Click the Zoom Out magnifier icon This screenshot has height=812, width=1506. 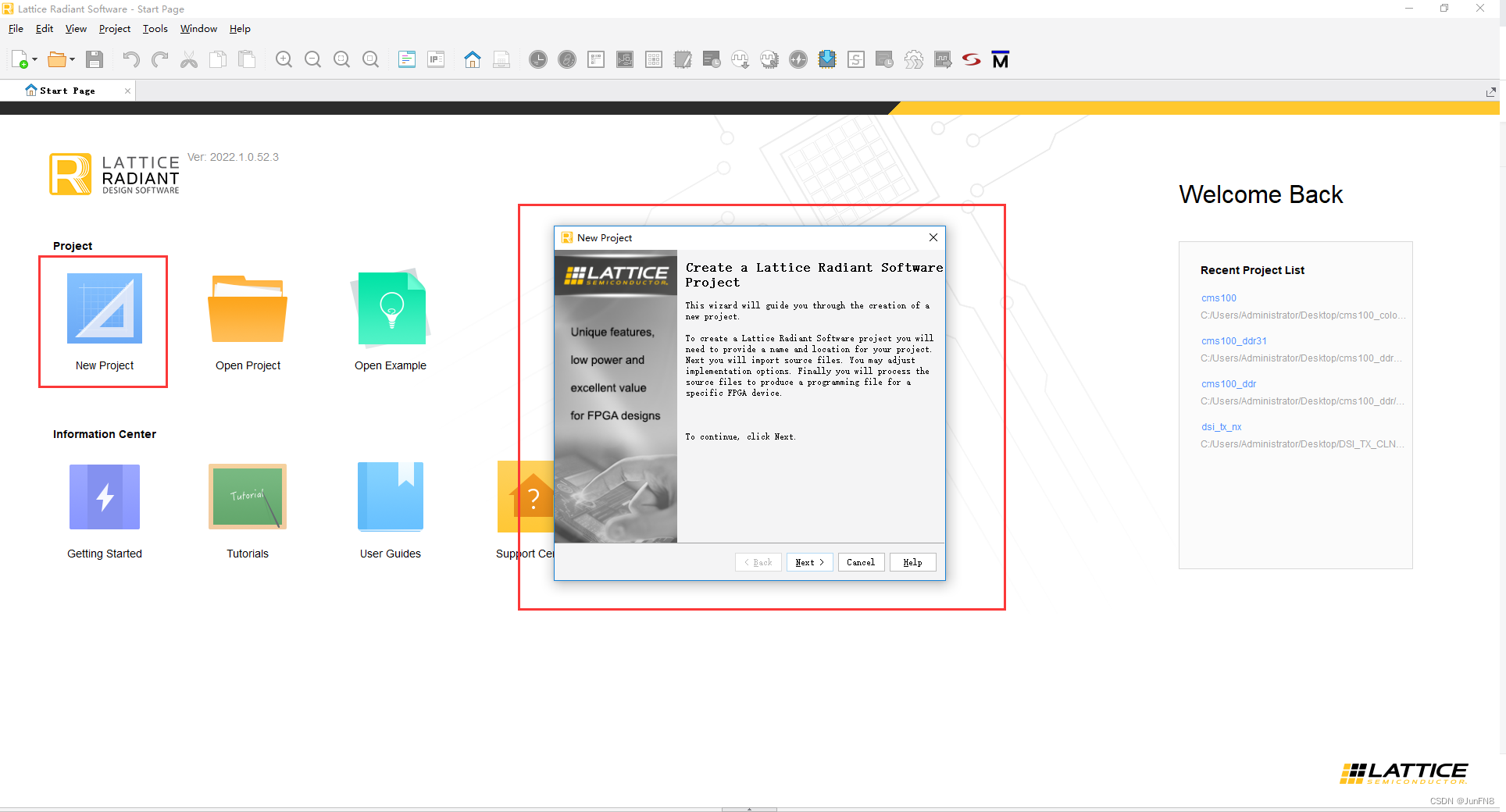(x=312, y=59)
